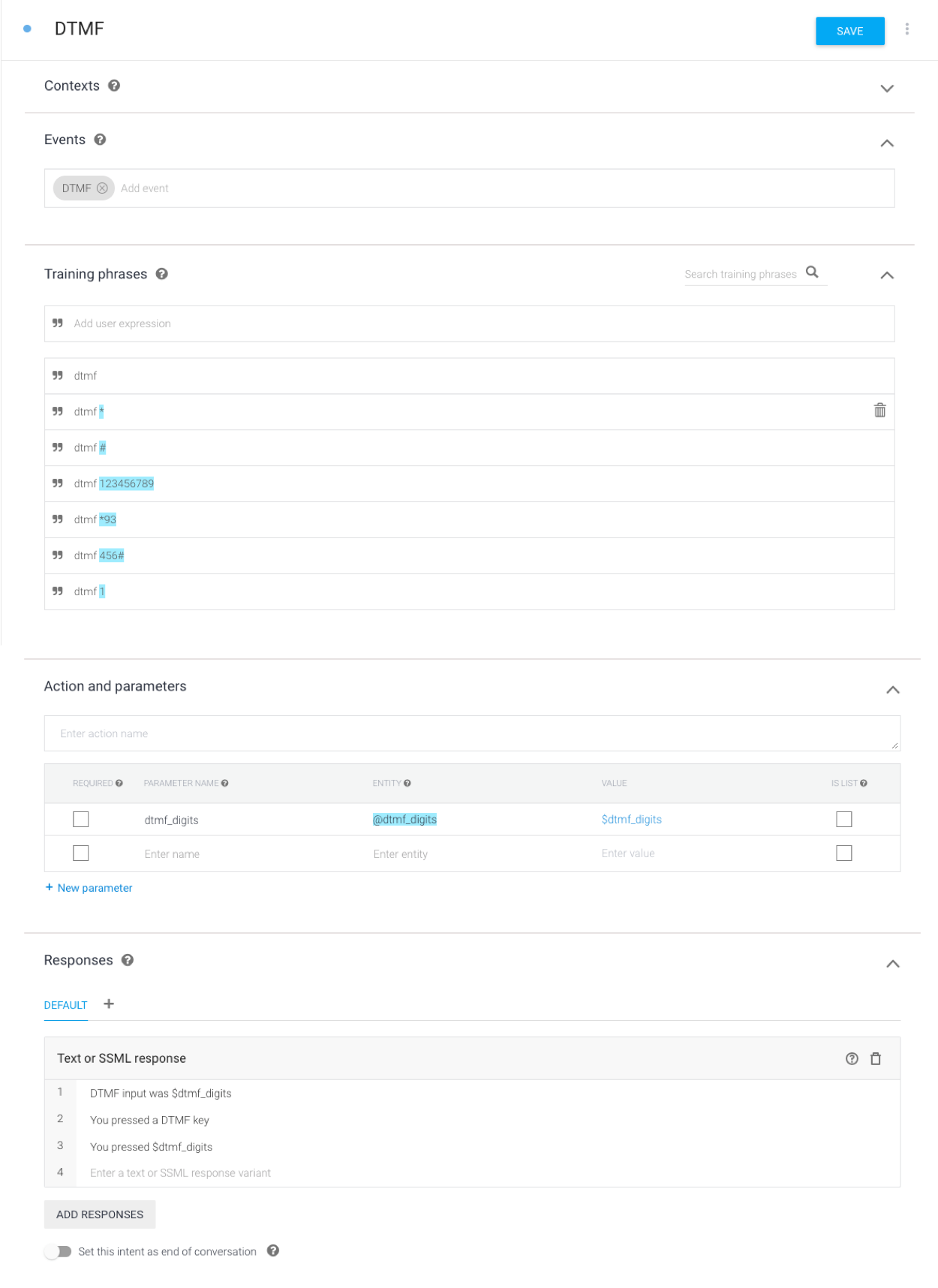The image size is (938, 1288).
Task: Click the highlighted '*' in 'dtmf *' phrase
Action: (101, 411)
